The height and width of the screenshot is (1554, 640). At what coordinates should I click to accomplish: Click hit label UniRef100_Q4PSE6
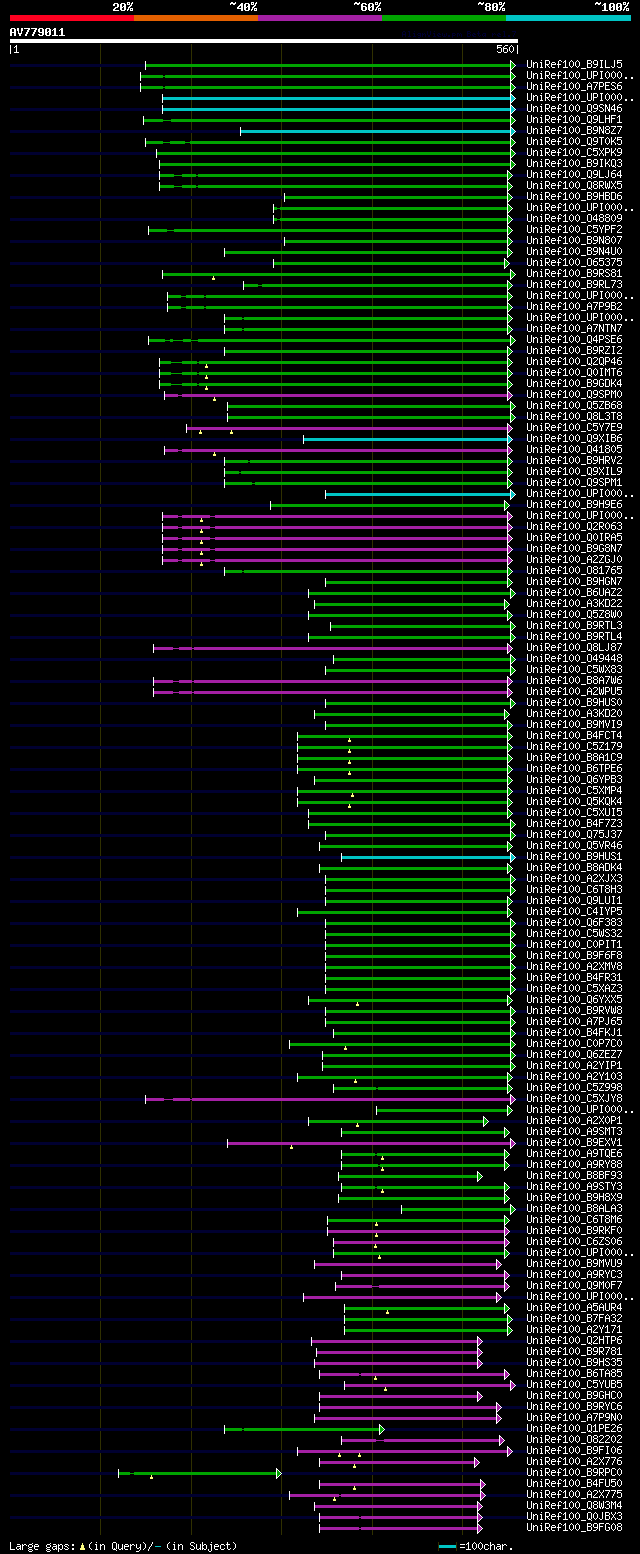574,339
